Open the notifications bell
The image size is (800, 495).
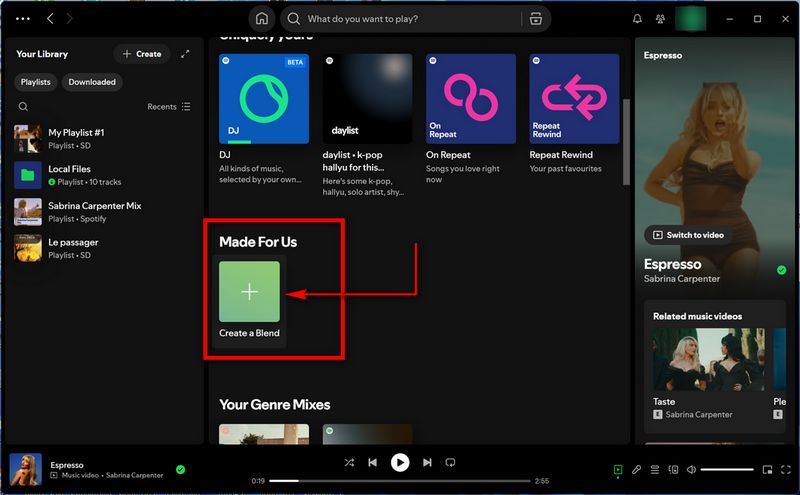click(637, 19)
